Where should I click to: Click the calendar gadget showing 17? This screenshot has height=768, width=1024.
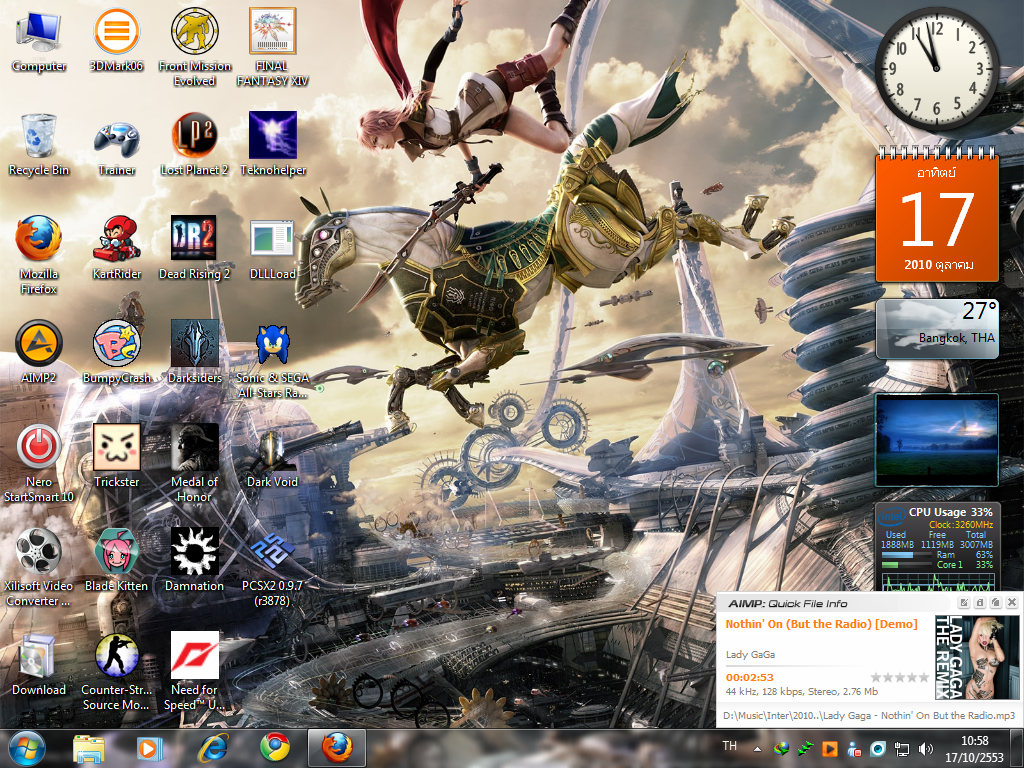(x=937, y=214)
